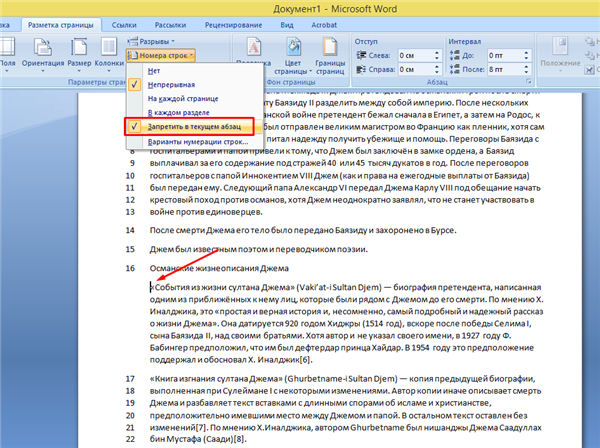Decrease the После spacing after value
This screenshot has width=600, height=448.
pos(527,72)
